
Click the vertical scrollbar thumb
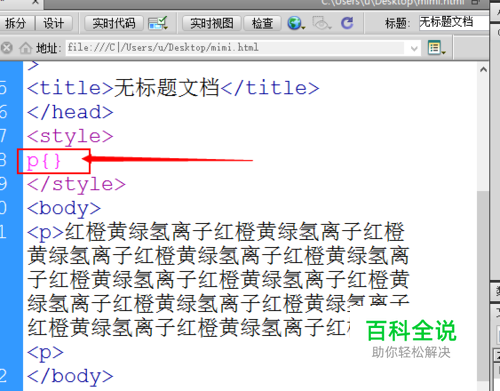pyautogui.click(x=482, y=286)
